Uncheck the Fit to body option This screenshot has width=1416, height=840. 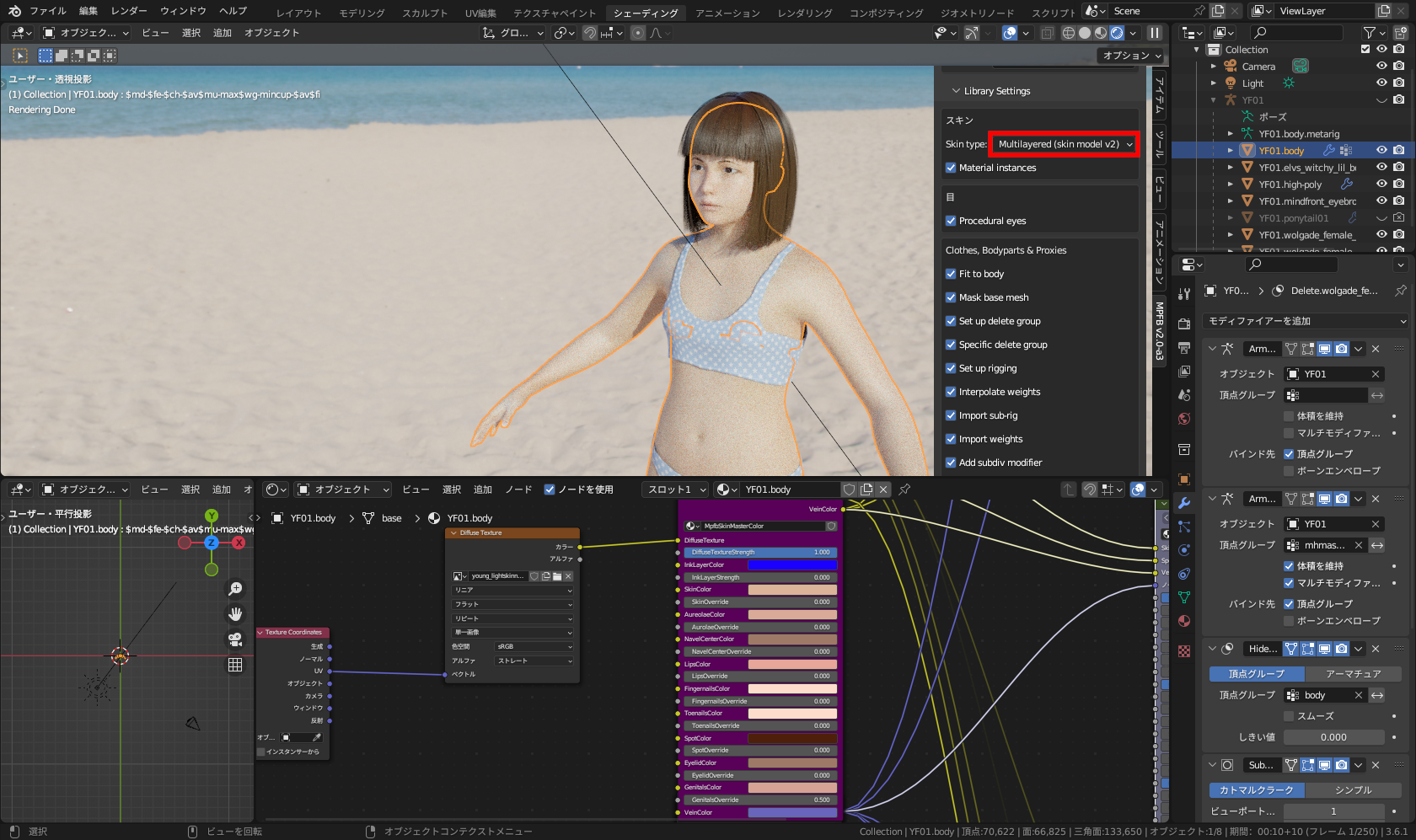[951, 274]
